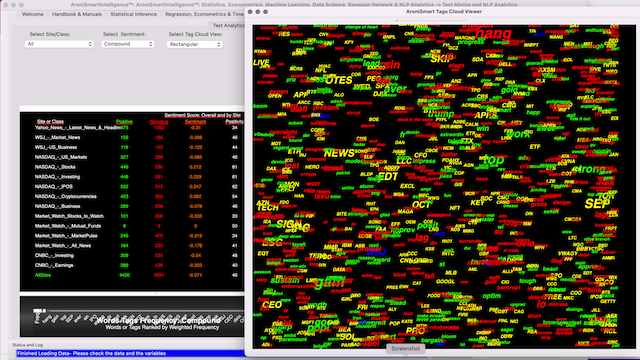
Task: Select the Market_Watch_-_Mutual_Funds row
Action: pyautogui.click(x=132, y=226)
